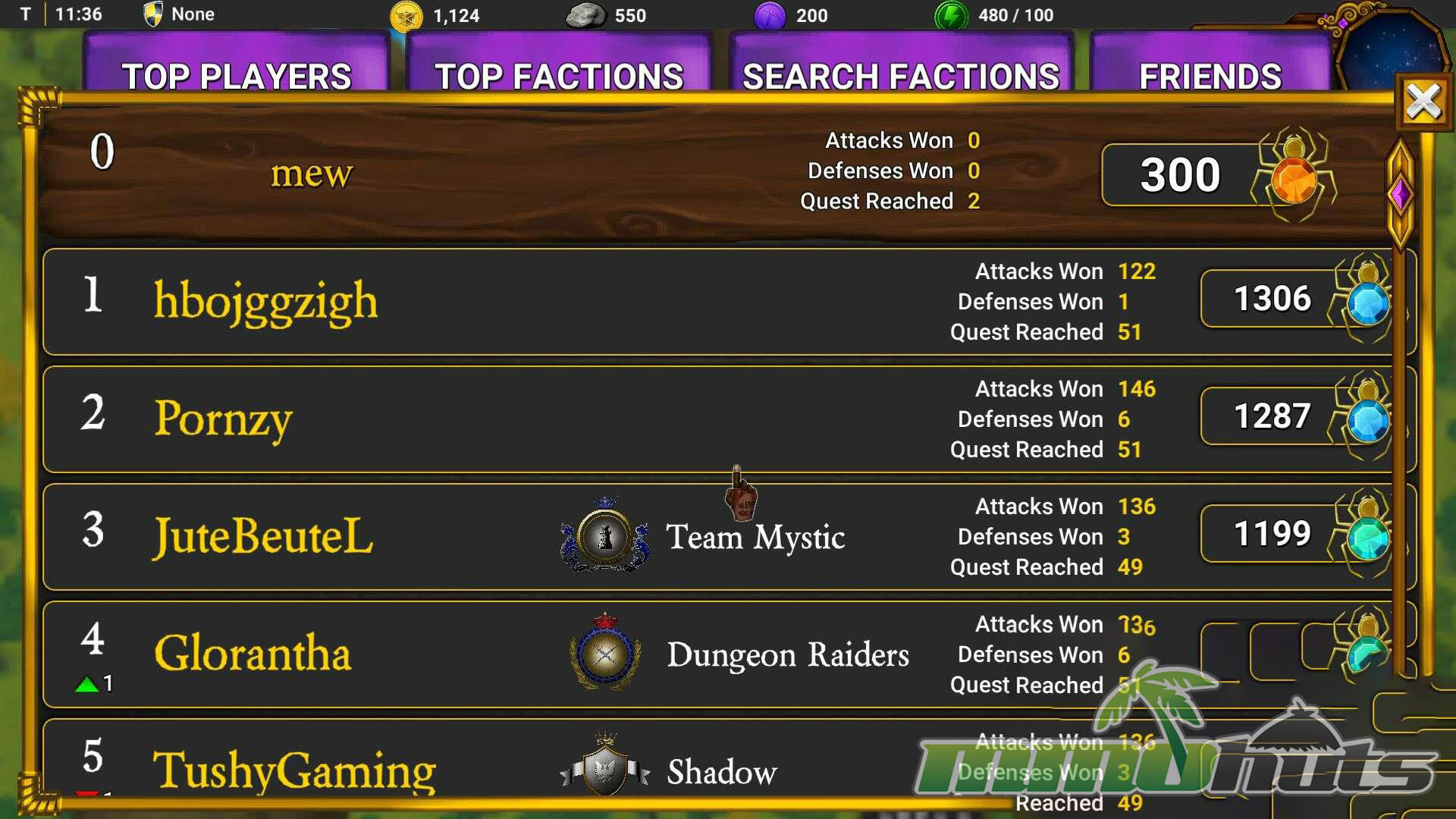Click the Dungeon Raiders faction emblem

coord(604,652)
